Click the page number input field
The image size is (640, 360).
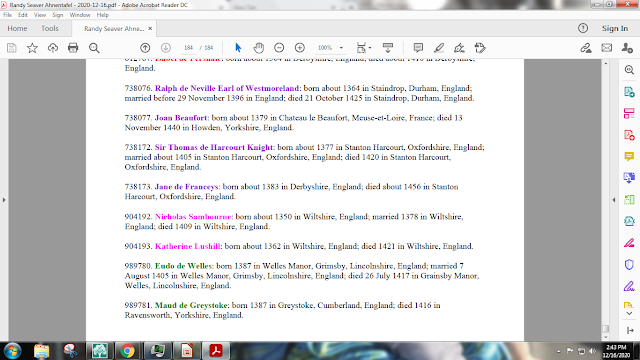[x=188, y=48]
